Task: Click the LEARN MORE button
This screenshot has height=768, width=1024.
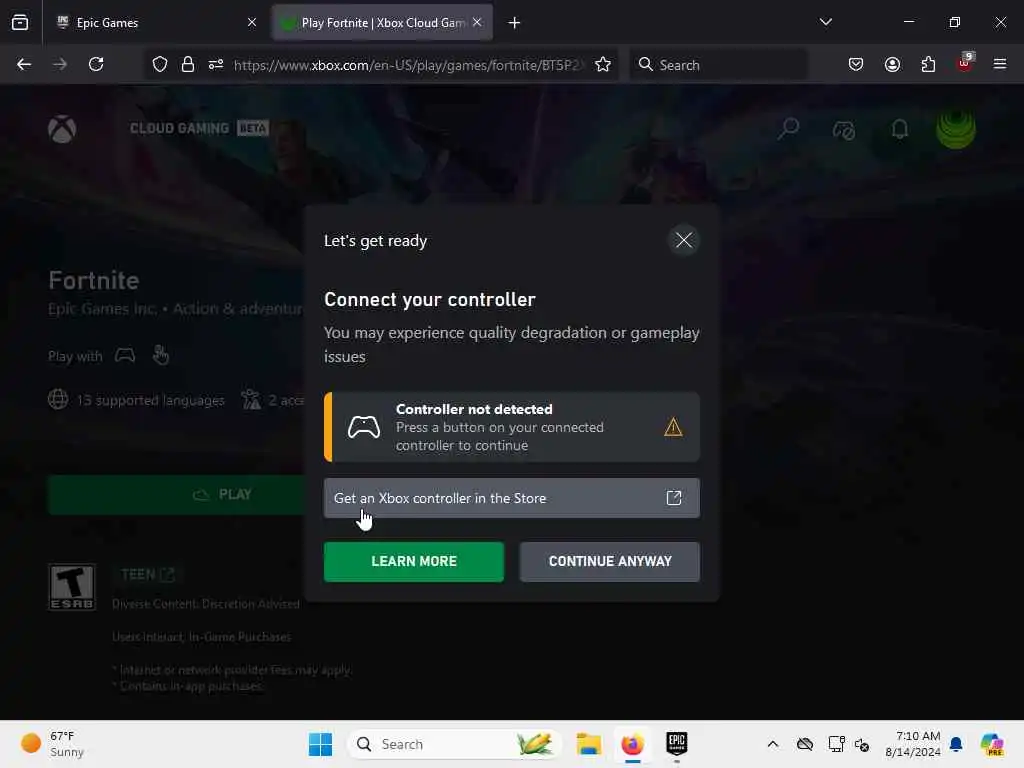Action: (414, 562)
